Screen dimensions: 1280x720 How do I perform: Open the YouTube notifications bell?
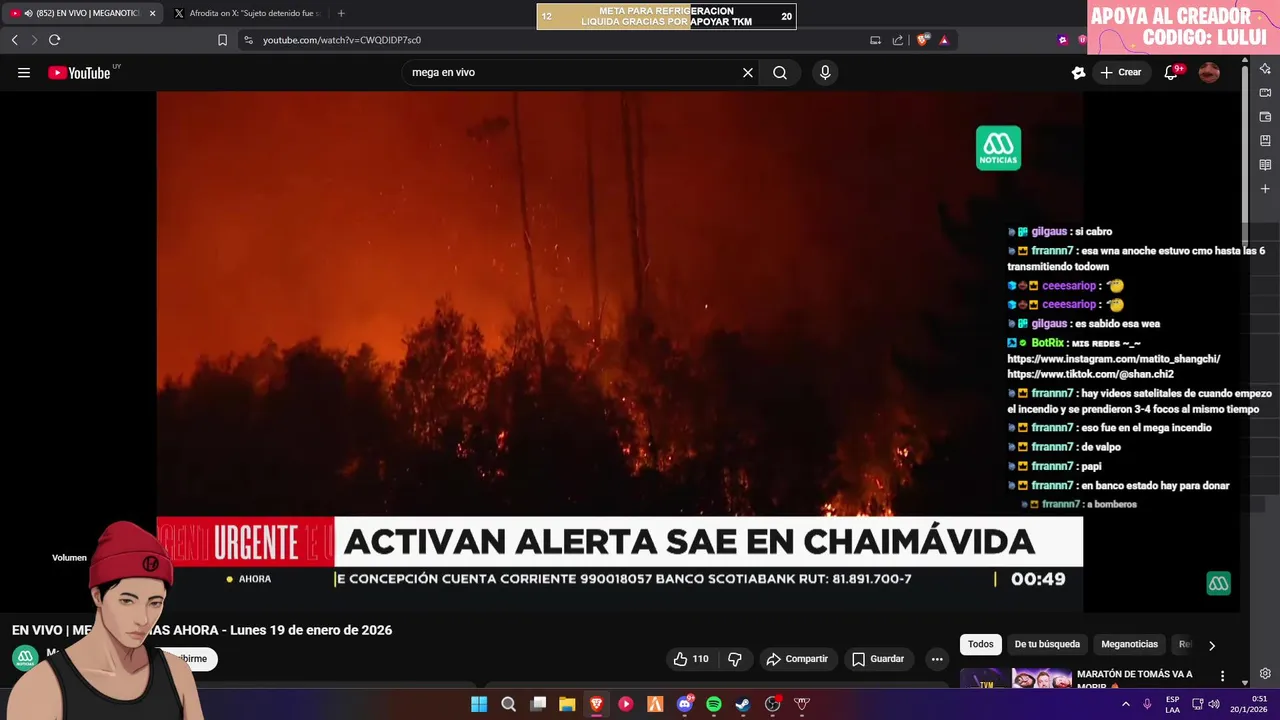pos(1171,73)
